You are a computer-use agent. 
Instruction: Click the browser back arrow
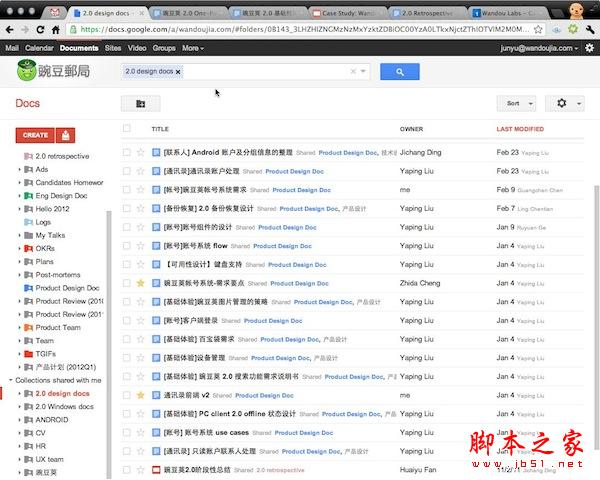pyautogui.click(x=10, y=29)
